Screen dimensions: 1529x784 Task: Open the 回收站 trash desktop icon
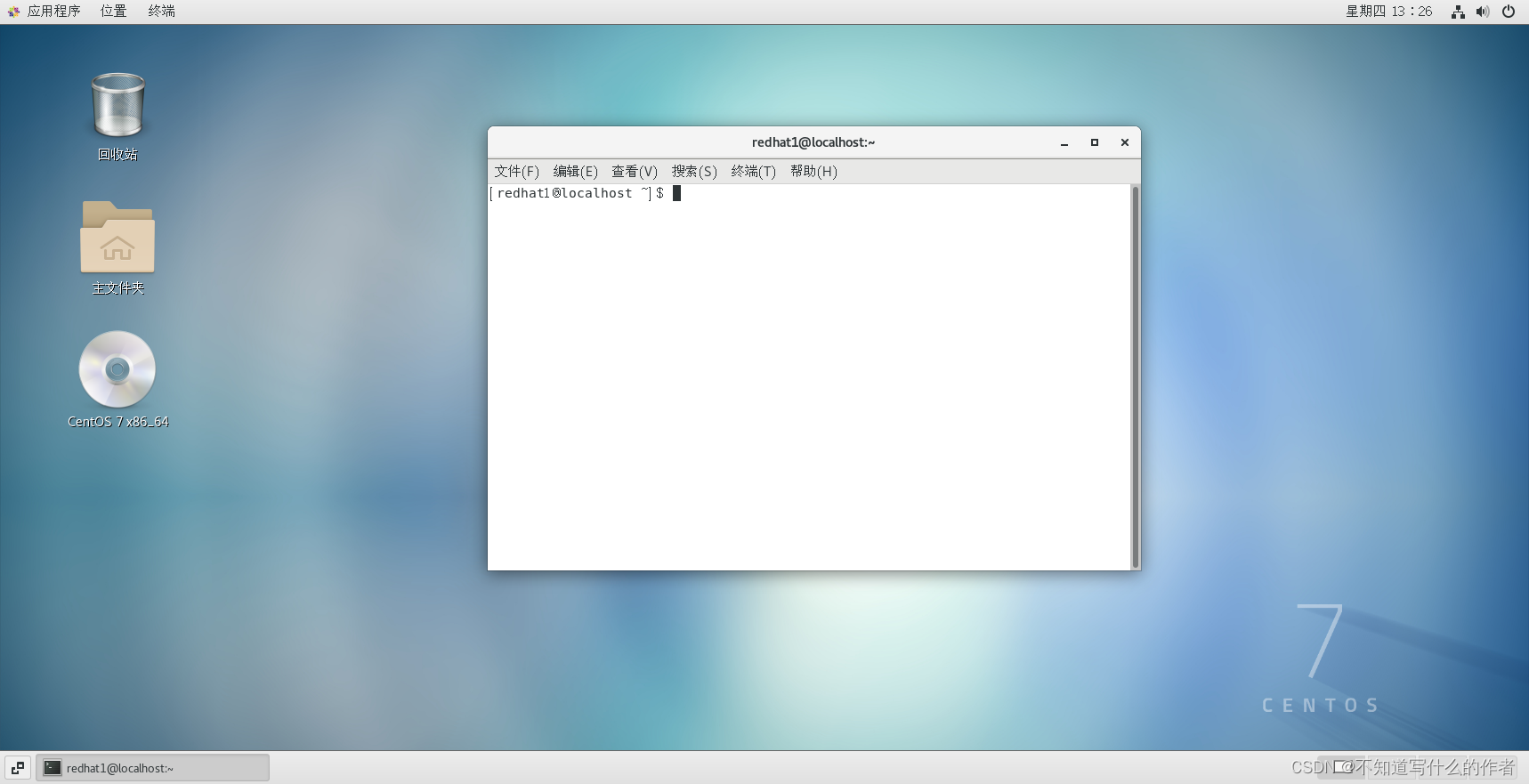117,117
